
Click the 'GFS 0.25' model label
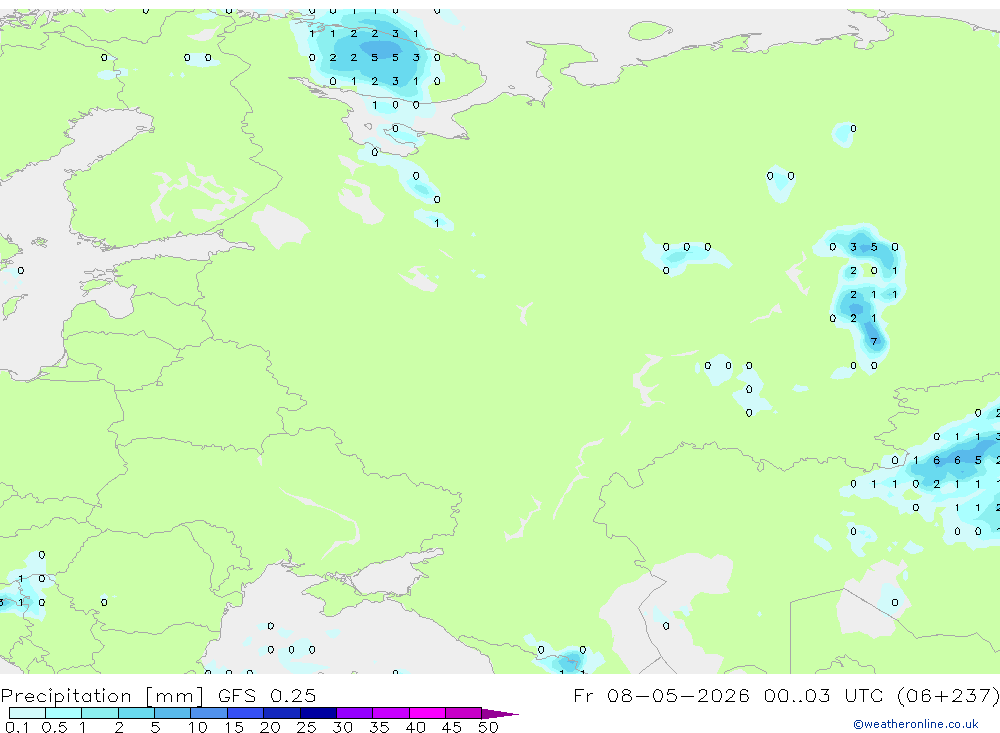tap(267, 695)
